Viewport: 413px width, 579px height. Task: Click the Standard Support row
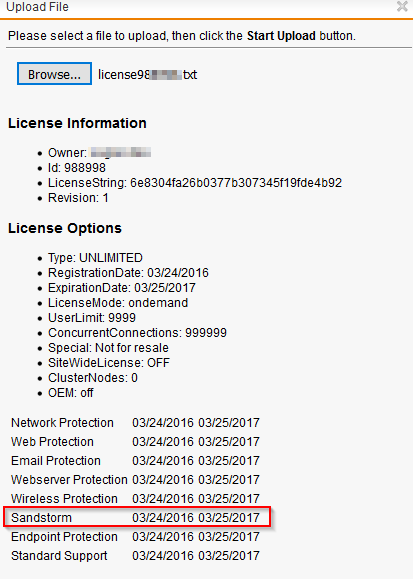click(x=135, y=556)
